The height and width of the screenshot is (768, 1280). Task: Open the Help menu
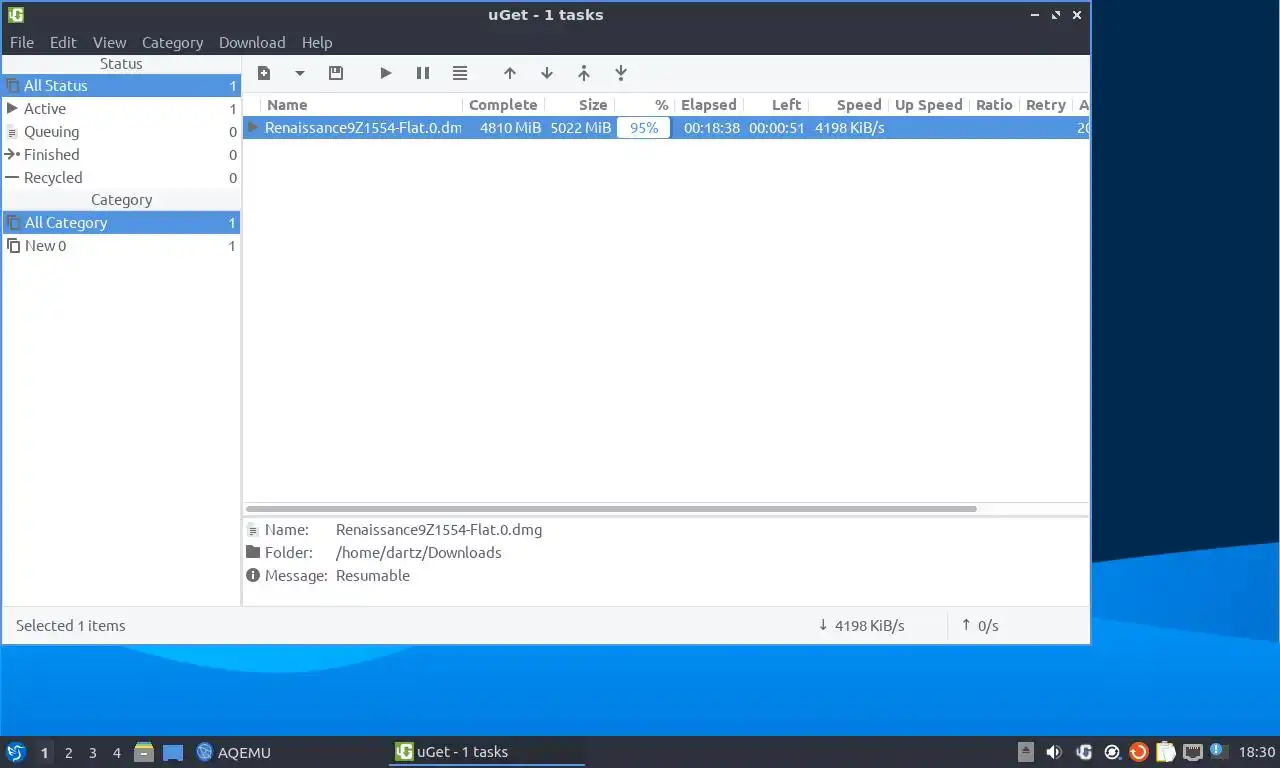(x=317, y=42)
